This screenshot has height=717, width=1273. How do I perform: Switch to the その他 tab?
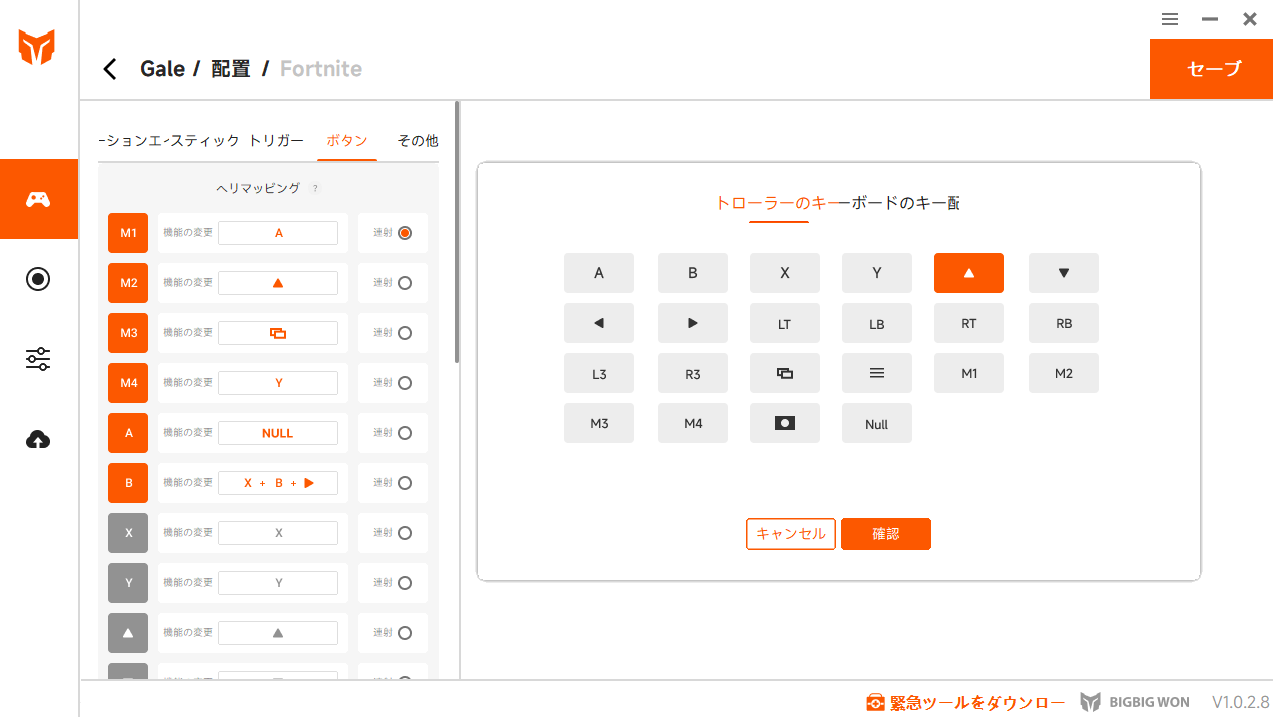[418, 141]
